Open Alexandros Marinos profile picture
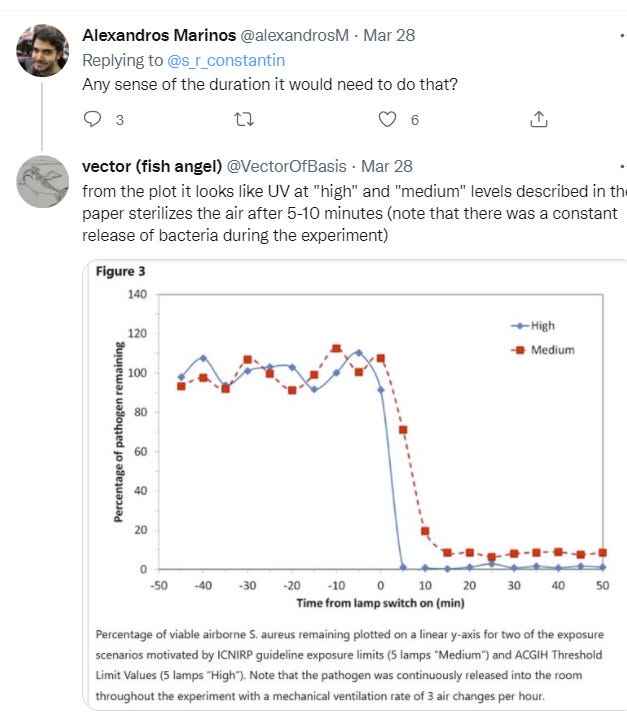 pos(42,50)
